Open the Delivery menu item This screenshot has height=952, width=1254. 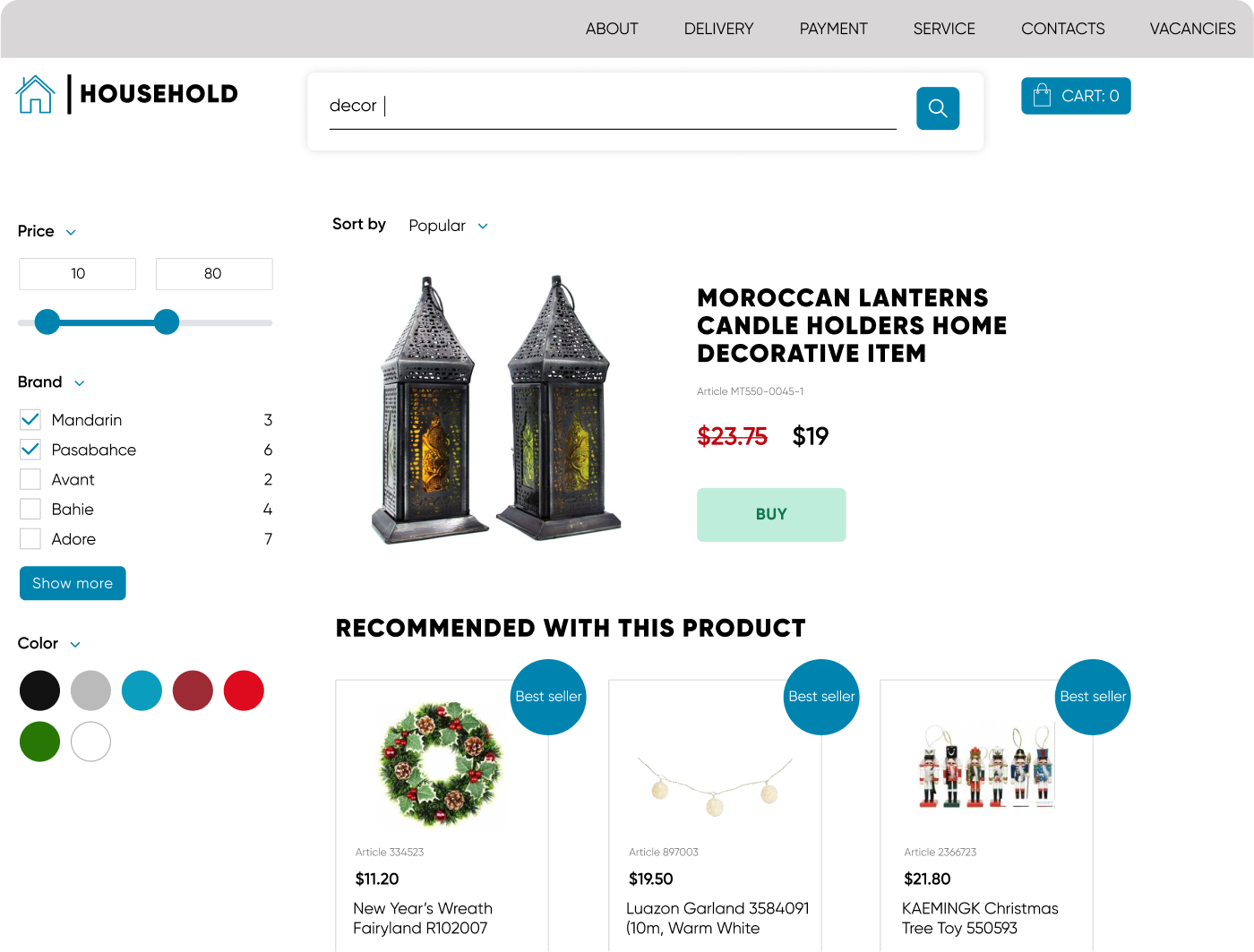point(718,29)
